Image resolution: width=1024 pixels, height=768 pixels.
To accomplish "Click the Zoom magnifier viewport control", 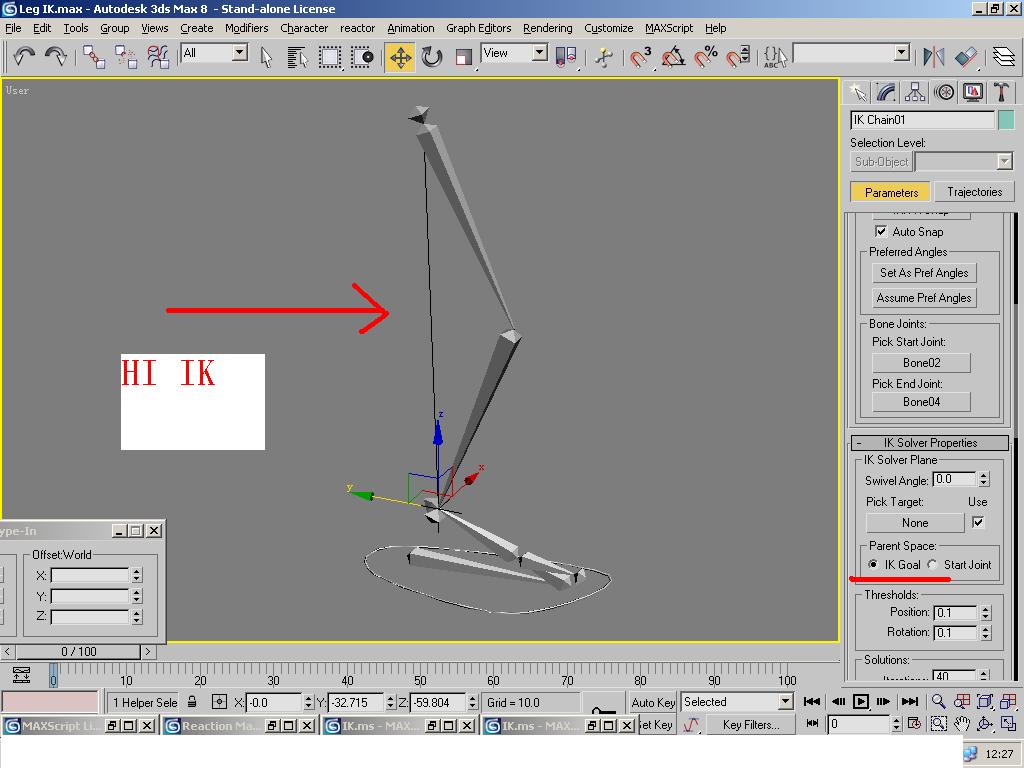I will [938, 701].
